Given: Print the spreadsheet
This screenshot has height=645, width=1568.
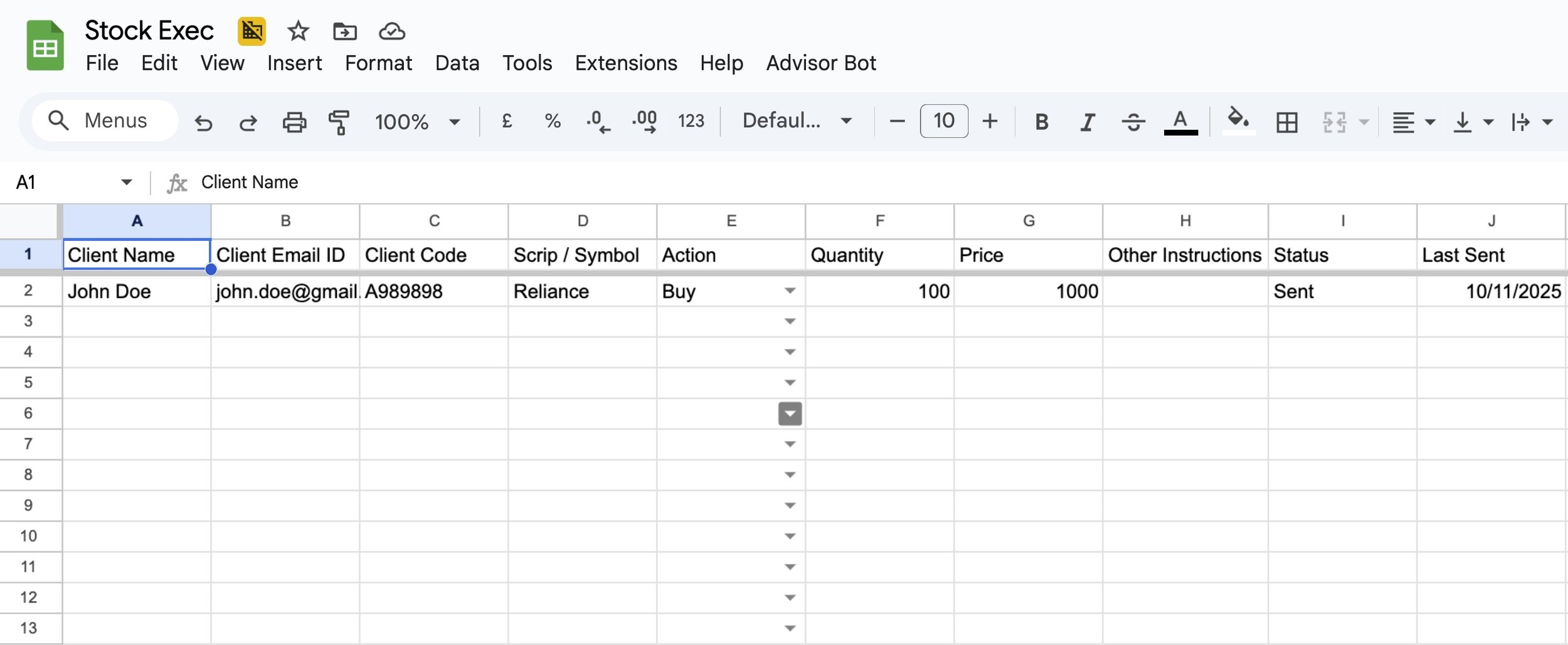Looking at the screenshot, I should click(x=294, y=122).
